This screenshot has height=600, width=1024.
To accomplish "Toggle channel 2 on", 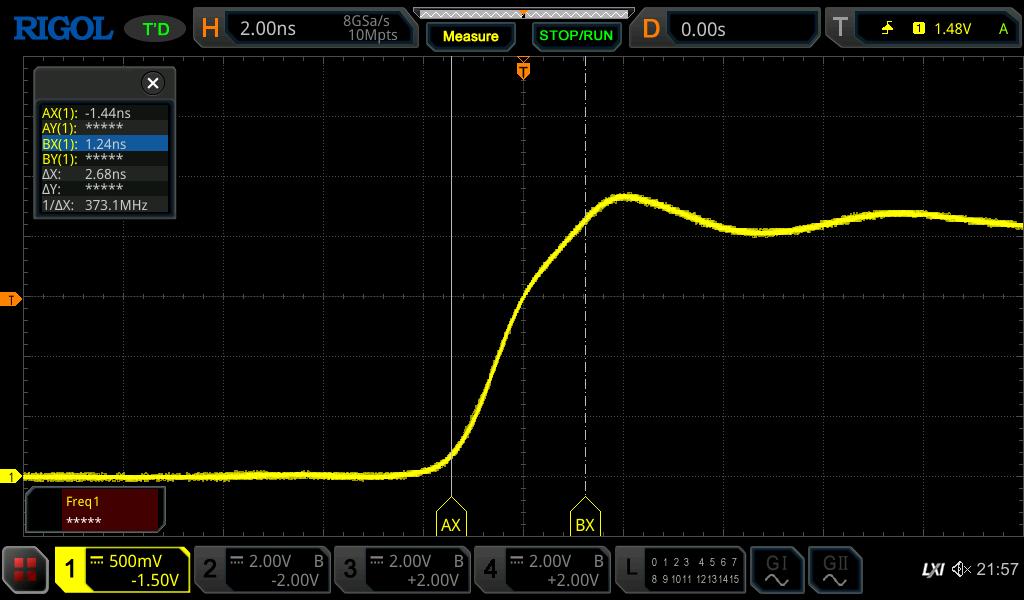I will 263,570.
